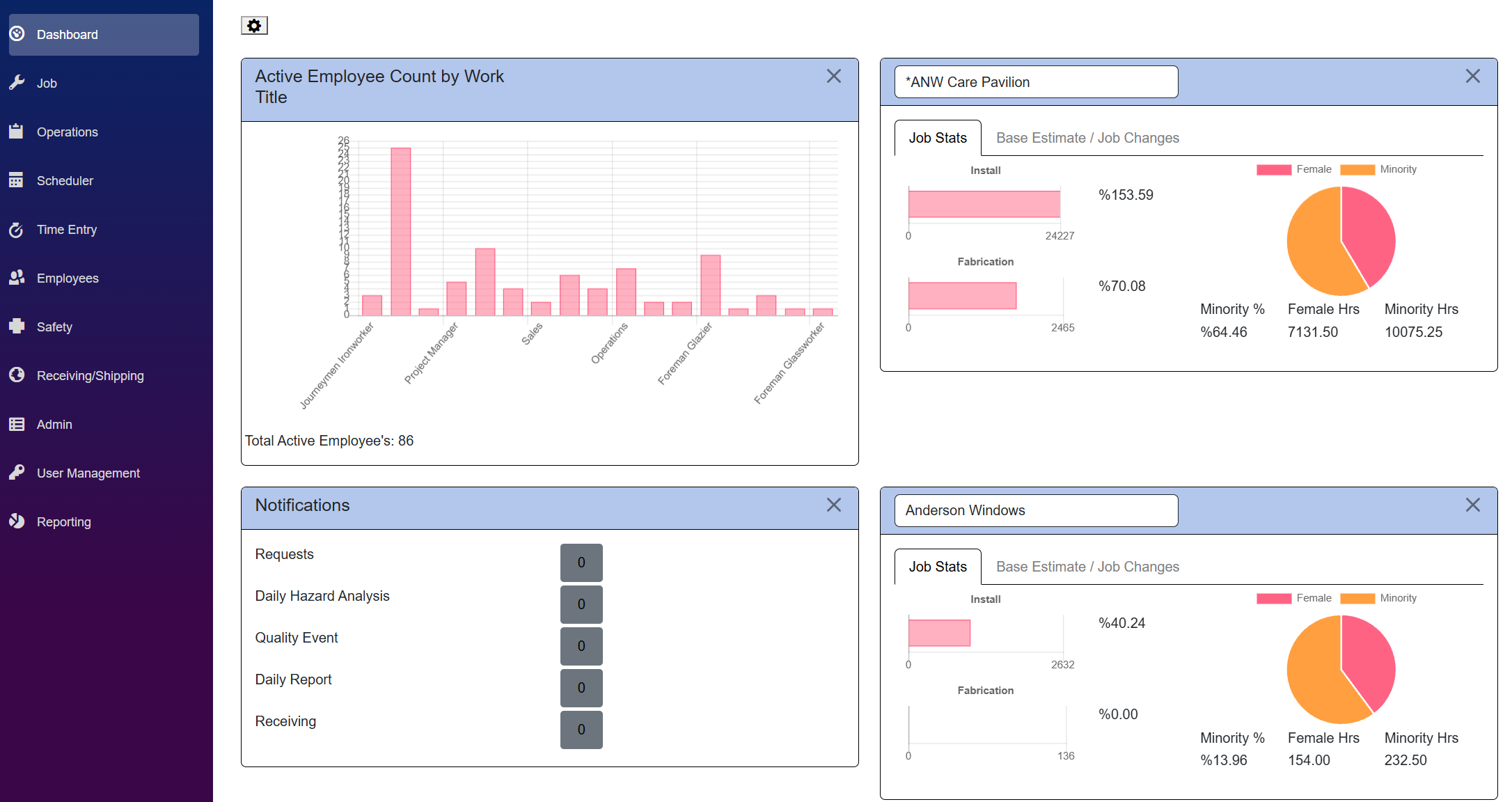
Task: Click the Reporting pie chart icon
Action: point(17,521)
